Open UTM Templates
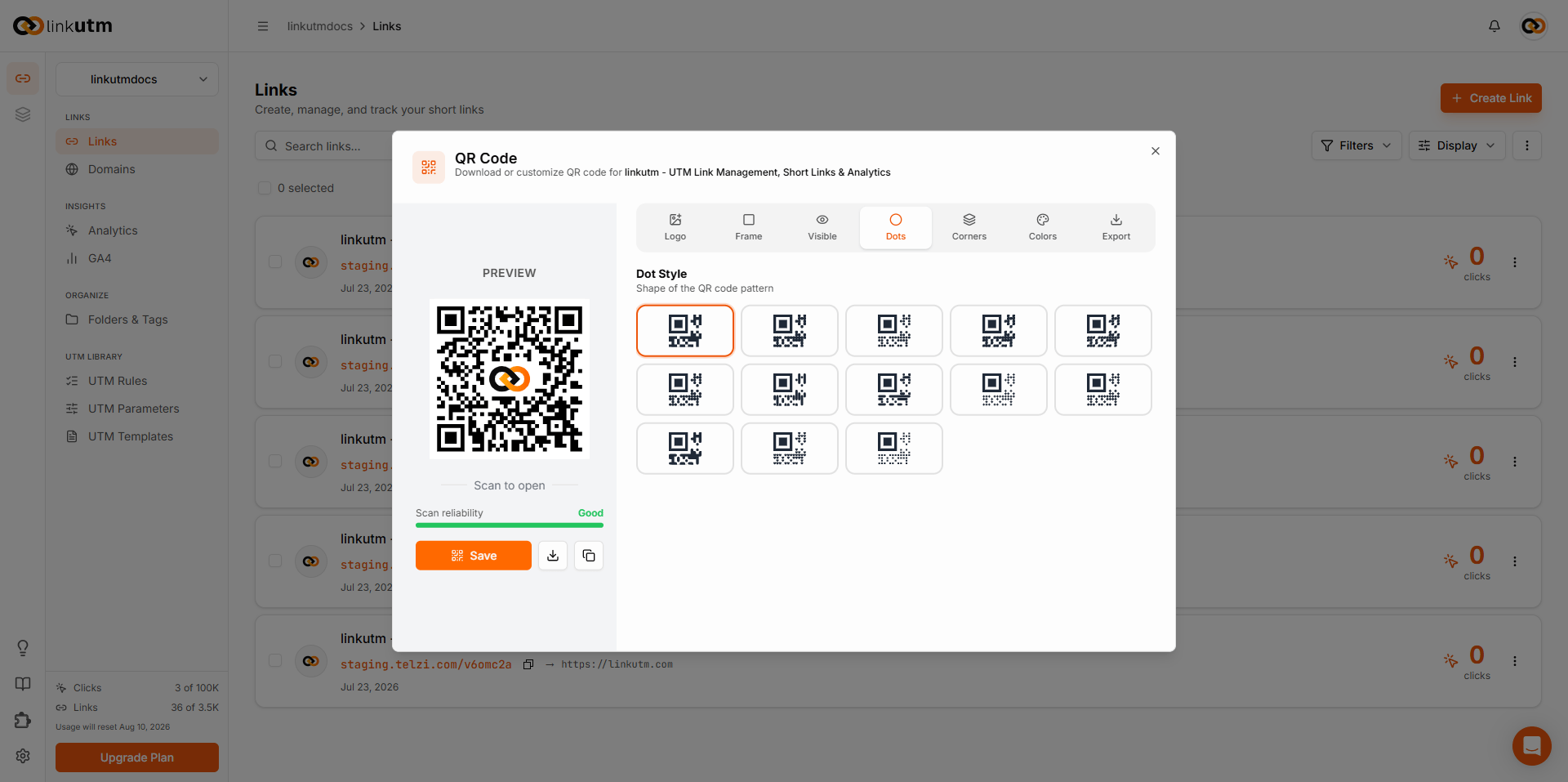The width and height of the screenshot is (1568, 782). tap(137, 436)
